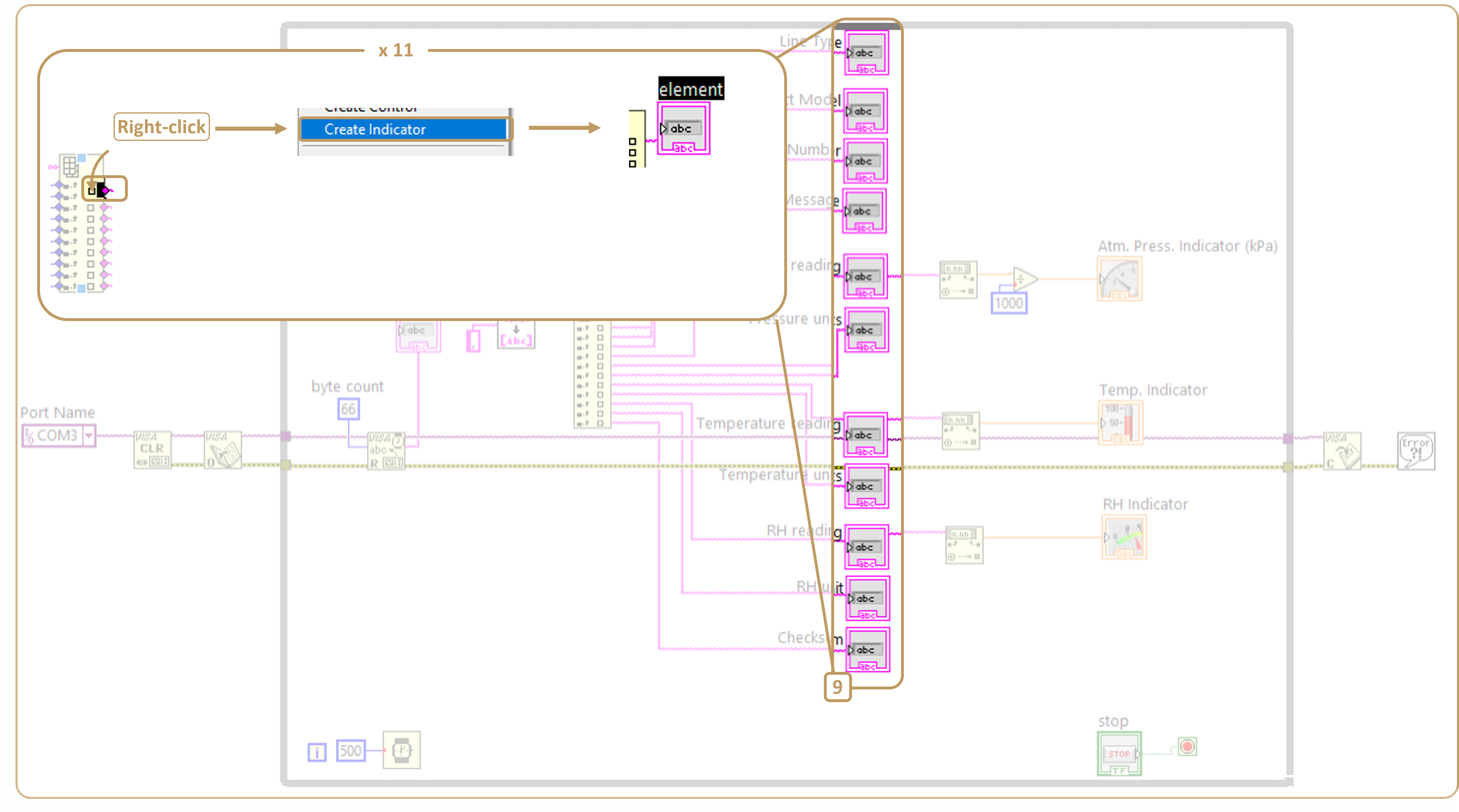This screenshot has height=812, width=1459.
Task: Click the Number string indicator
Action: [866, 161]
